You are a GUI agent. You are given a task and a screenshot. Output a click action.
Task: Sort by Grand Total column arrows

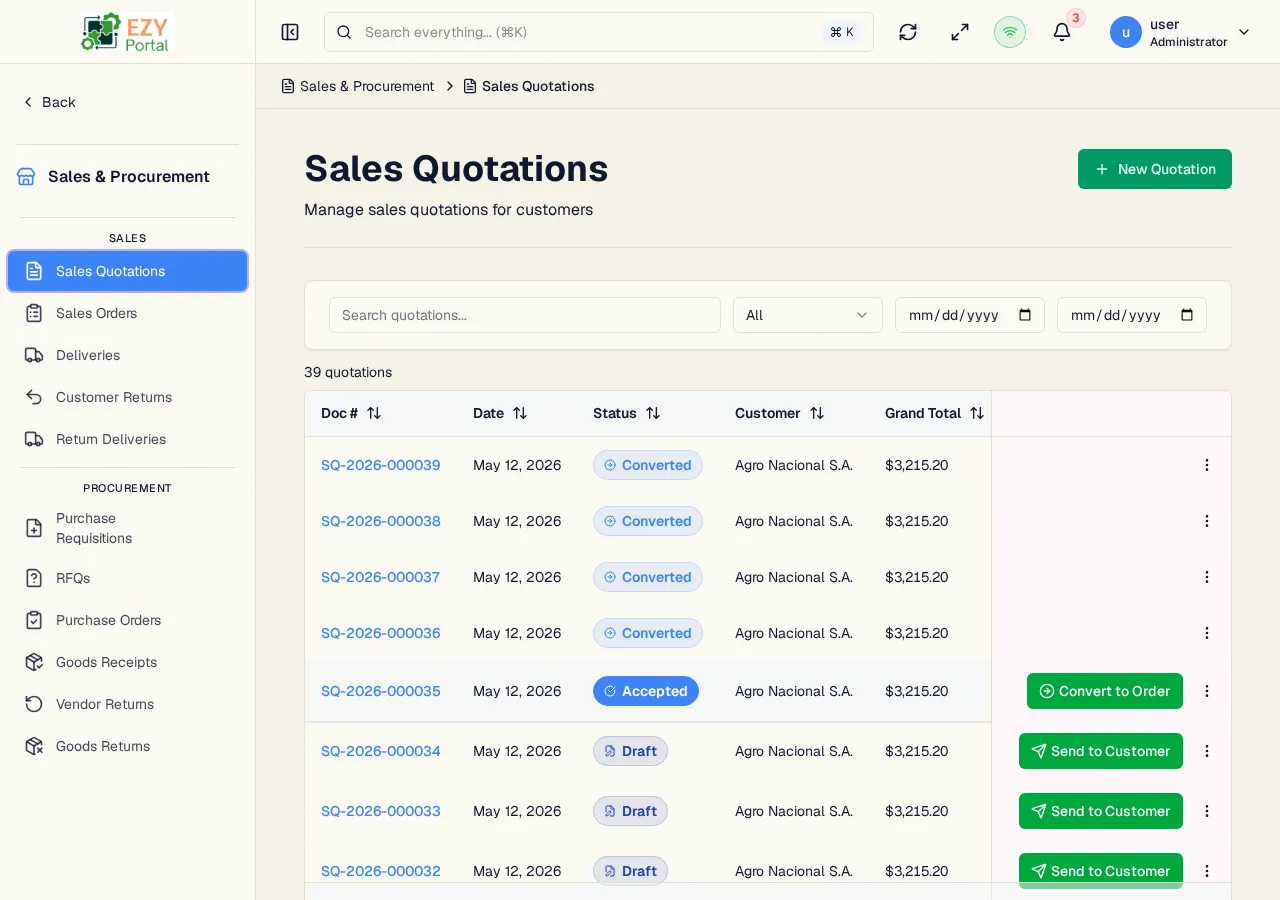(x=977, y=413)
